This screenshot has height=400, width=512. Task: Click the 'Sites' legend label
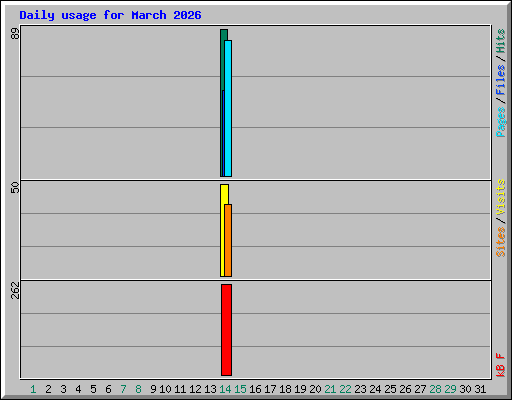click(x=500, y=242)
